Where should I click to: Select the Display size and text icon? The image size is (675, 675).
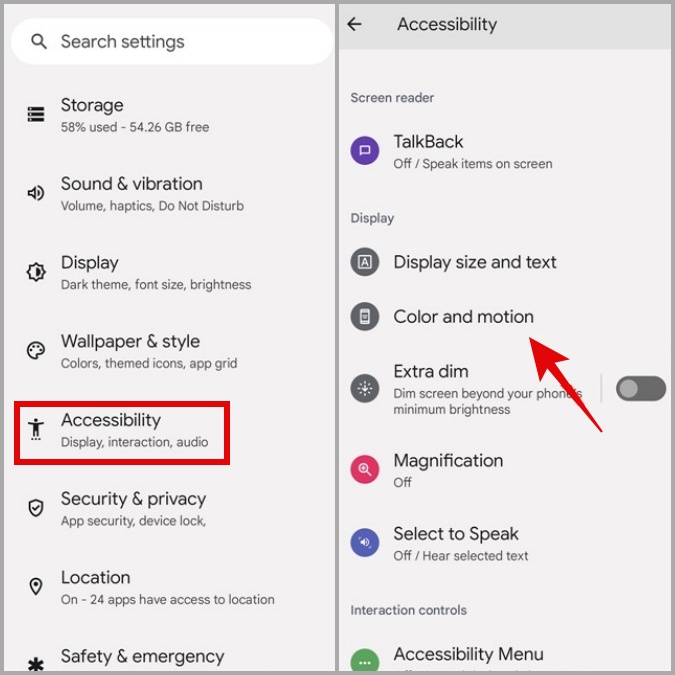coord(365,262)
